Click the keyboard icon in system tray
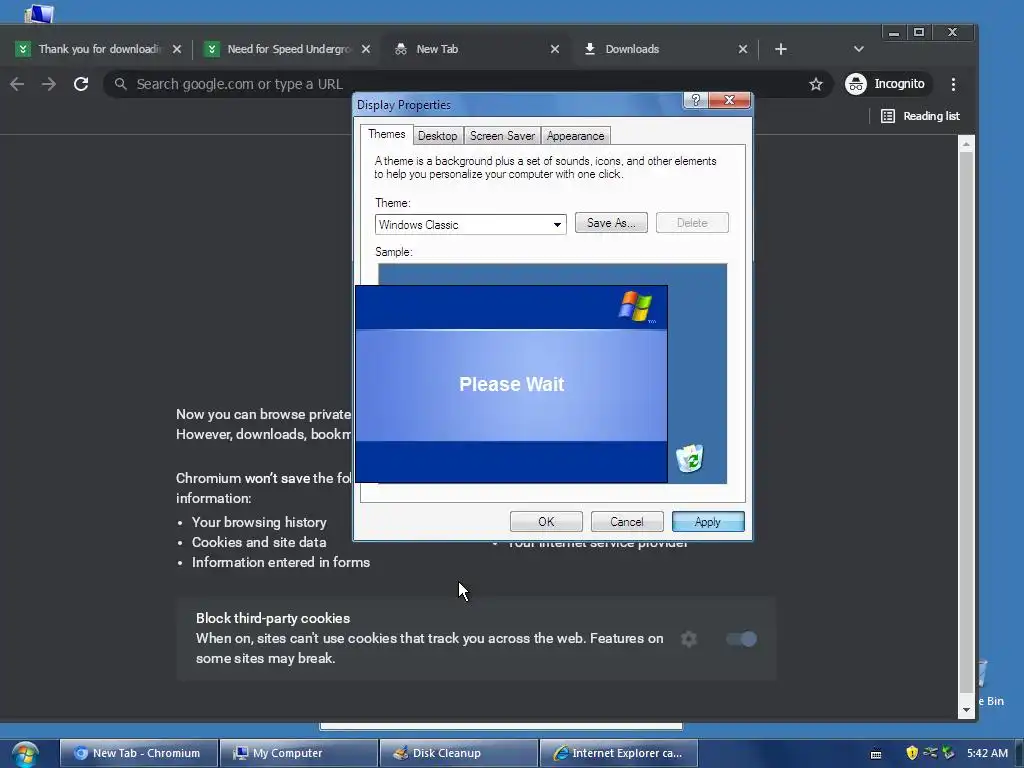Viewport: 1024px width, 768px height. click(876, 754)
